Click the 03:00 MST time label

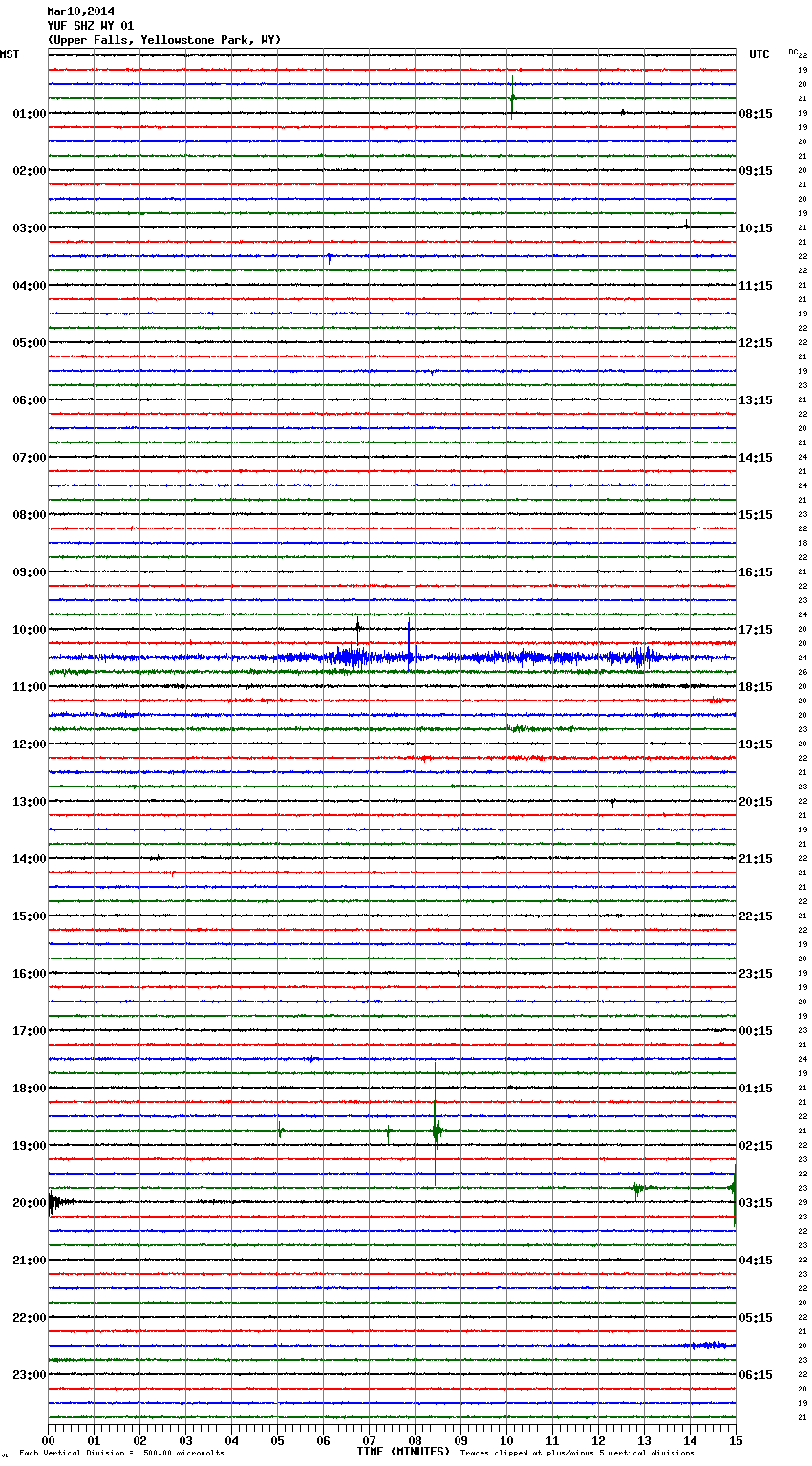pyautogui.click(x=30, y=228)
